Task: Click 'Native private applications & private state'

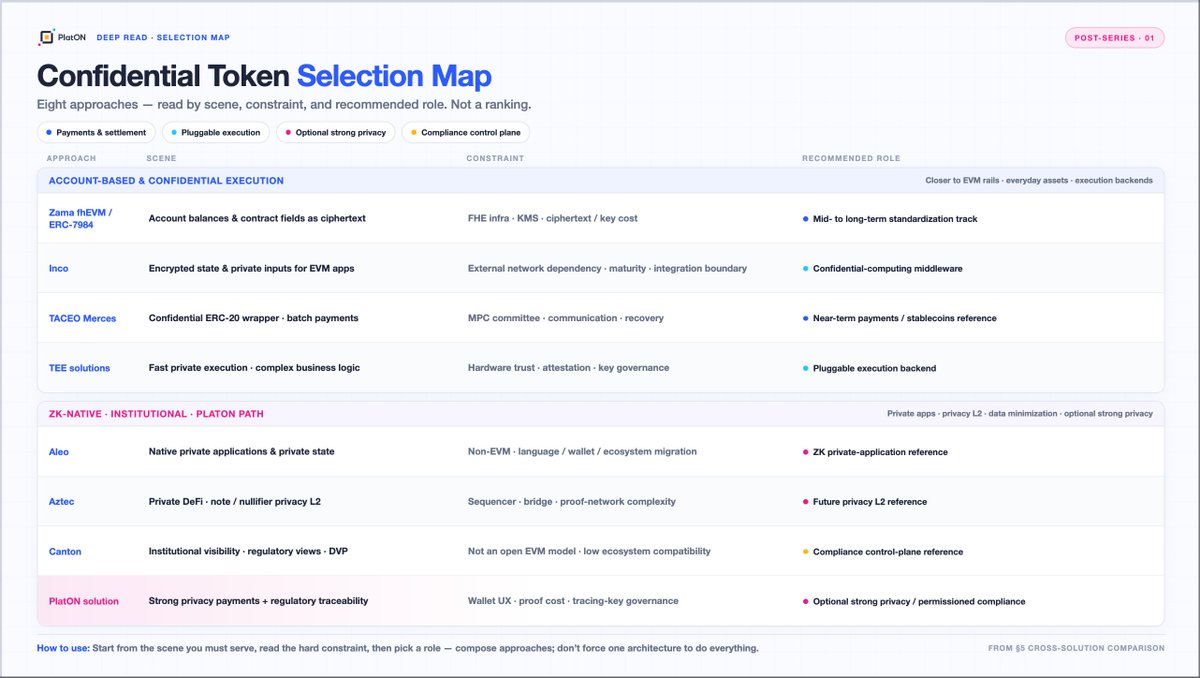Action: pos(241,452)
